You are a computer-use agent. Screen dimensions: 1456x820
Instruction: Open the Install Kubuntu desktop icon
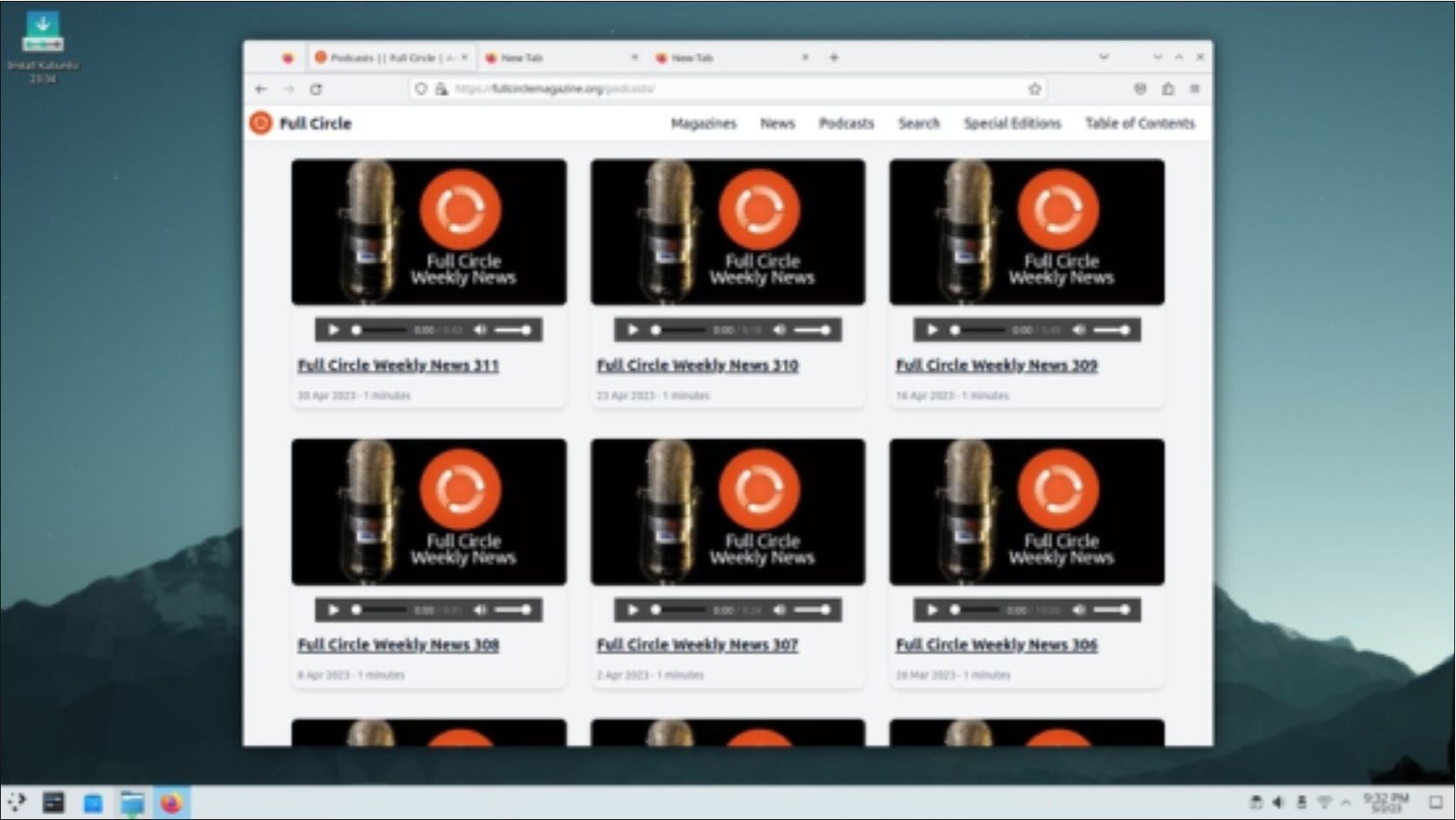(x=43, y=47)
